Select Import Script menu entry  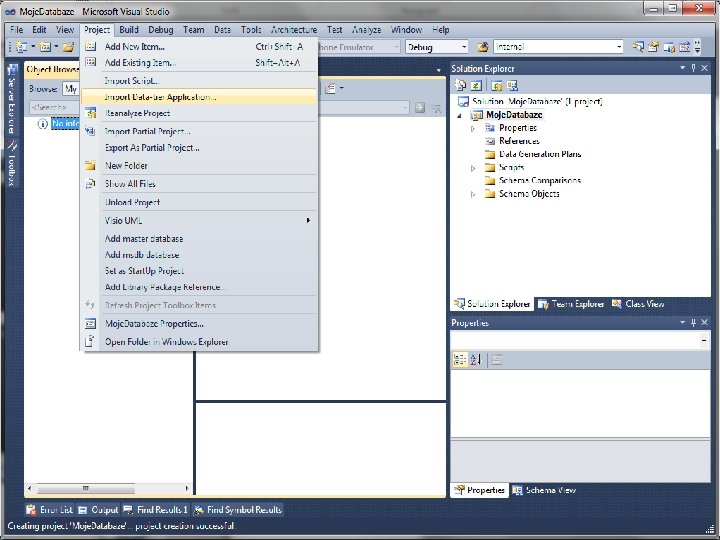tap(199, 80)
